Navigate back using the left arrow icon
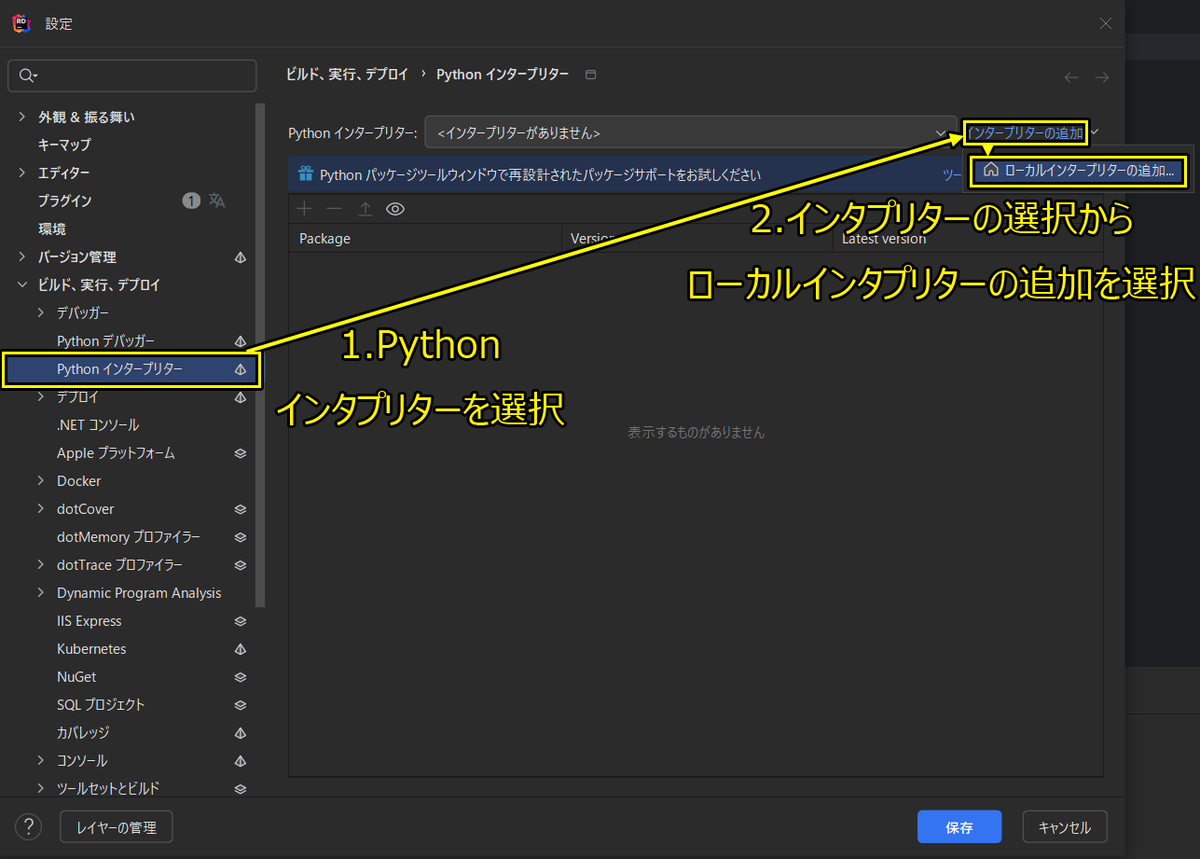 coord(1070,76)
